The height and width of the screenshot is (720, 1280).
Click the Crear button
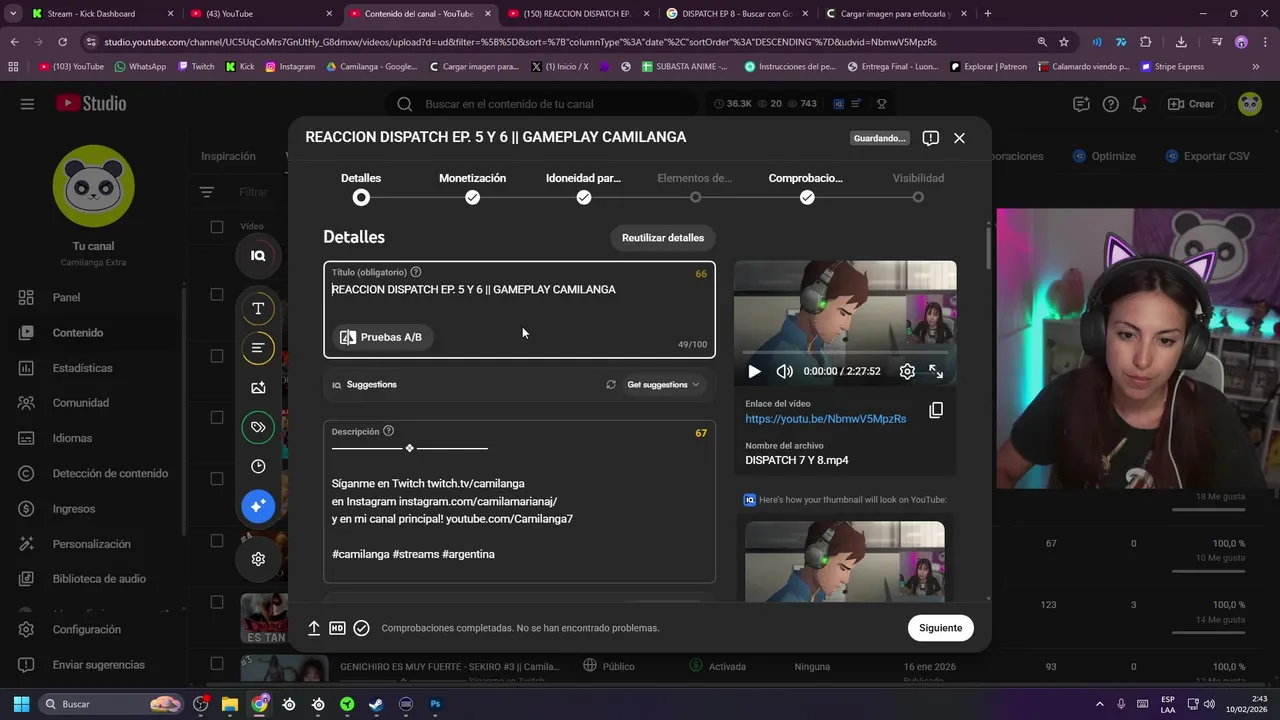coord(1191,104)
